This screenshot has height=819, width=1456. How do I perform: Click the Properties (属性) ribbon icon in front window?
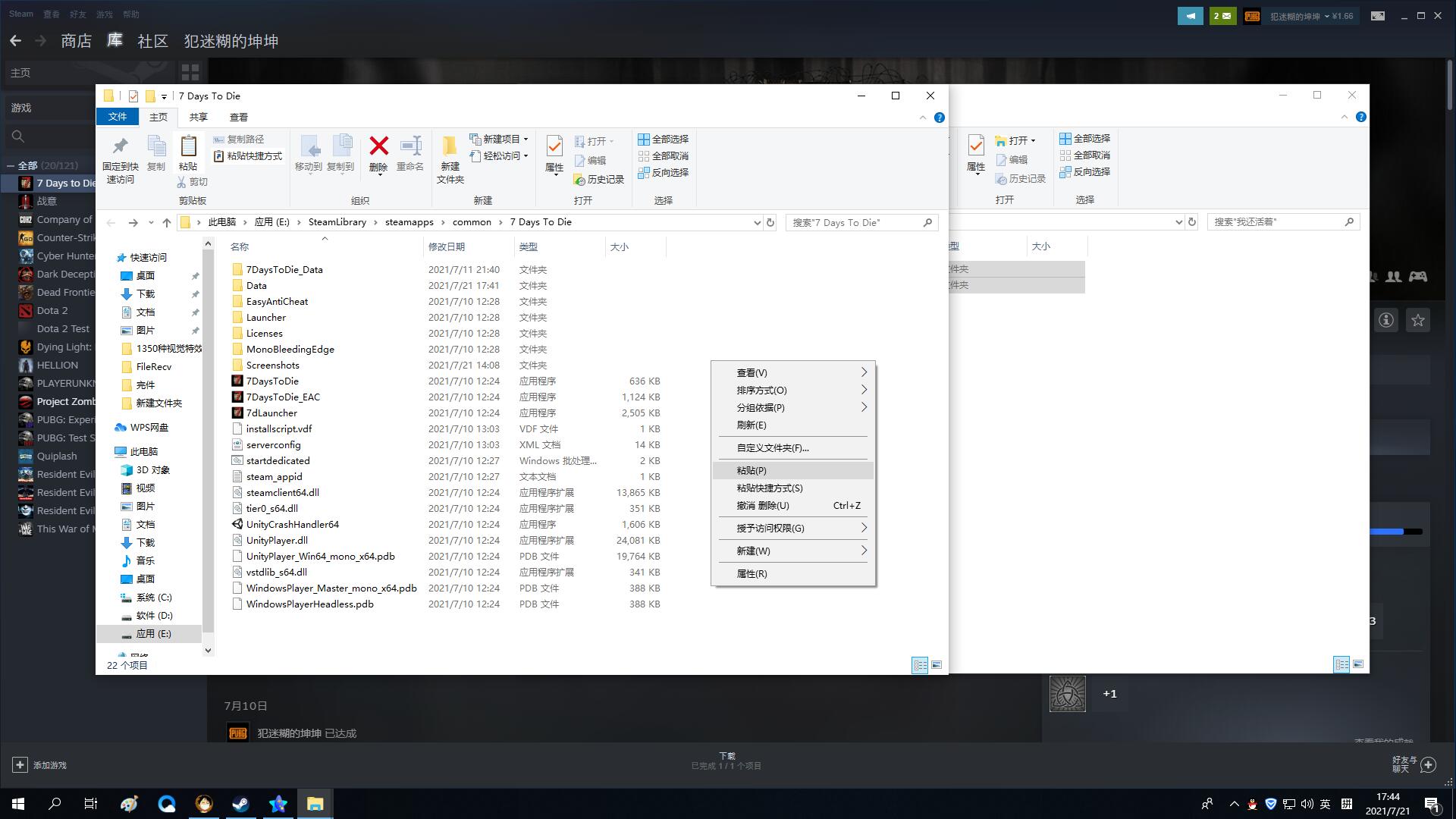[x=554, y=154]
